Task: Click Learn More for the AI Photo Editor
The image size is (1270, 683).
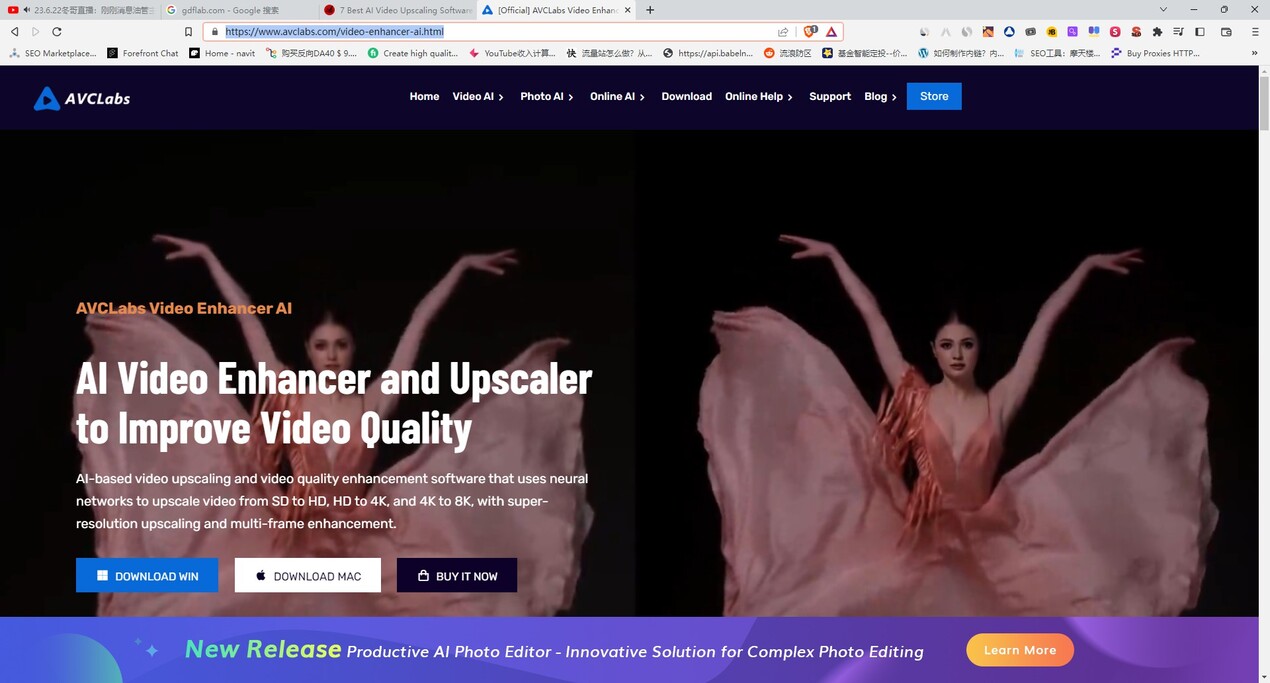Action: pyautogui.click(x=1019, y=649)
